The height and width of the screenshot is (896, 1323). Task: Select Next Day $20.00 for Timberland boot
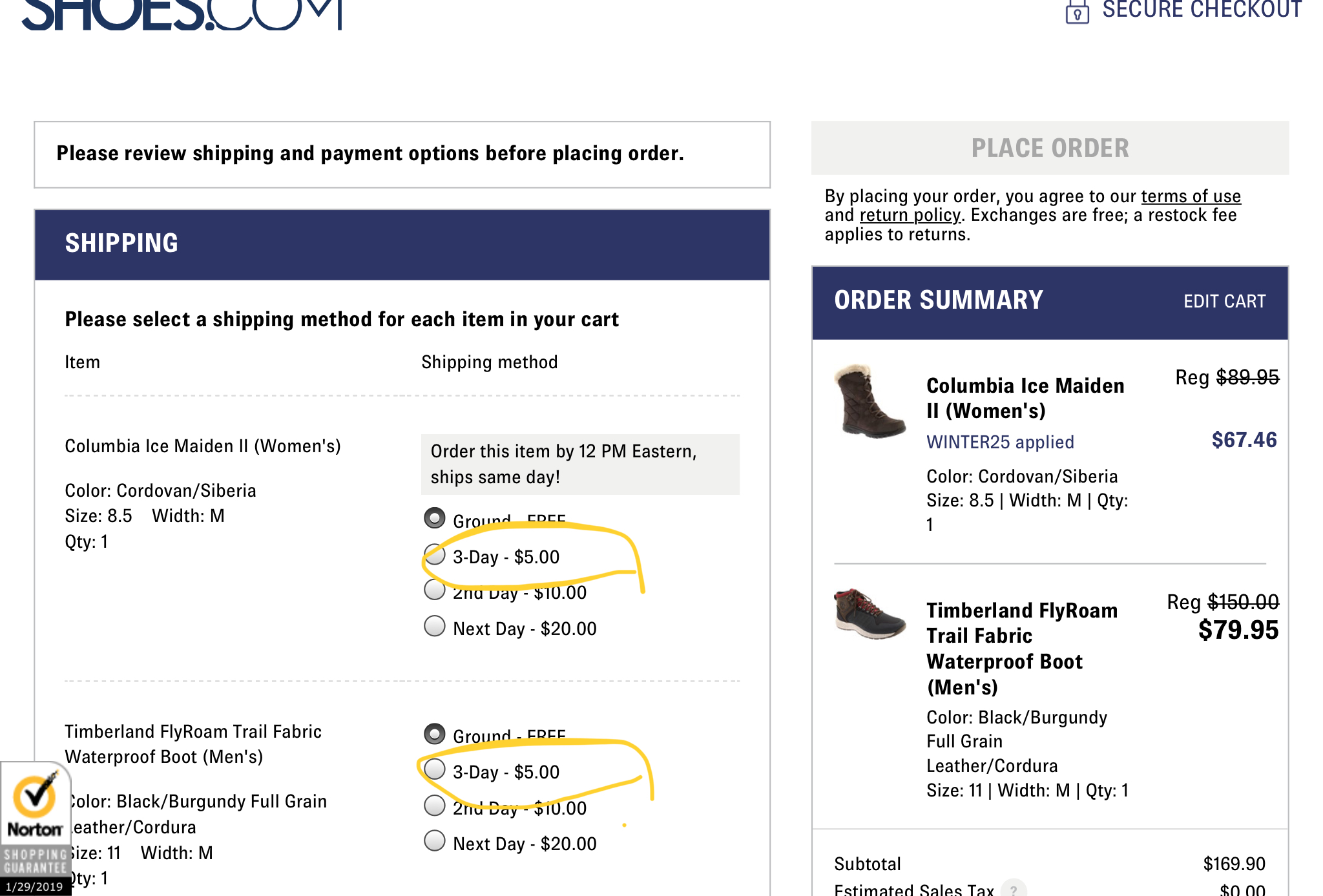tap(435, 841)
